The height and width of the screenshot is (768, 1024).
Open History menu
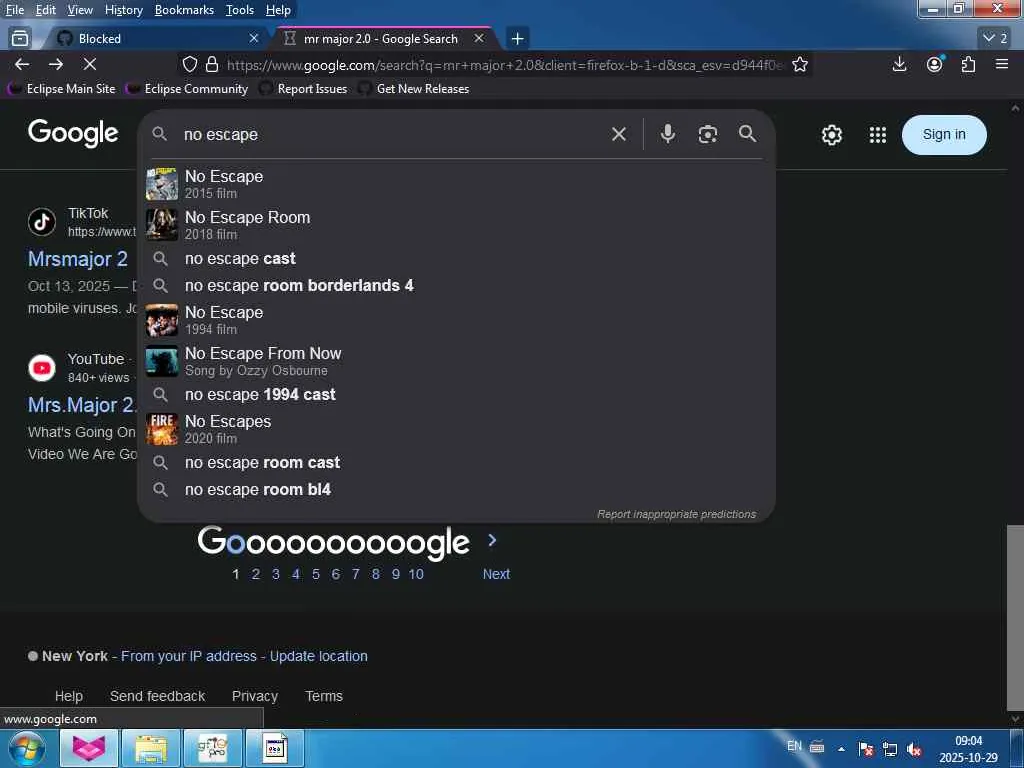pyautogui.click(x=123, y=10)
